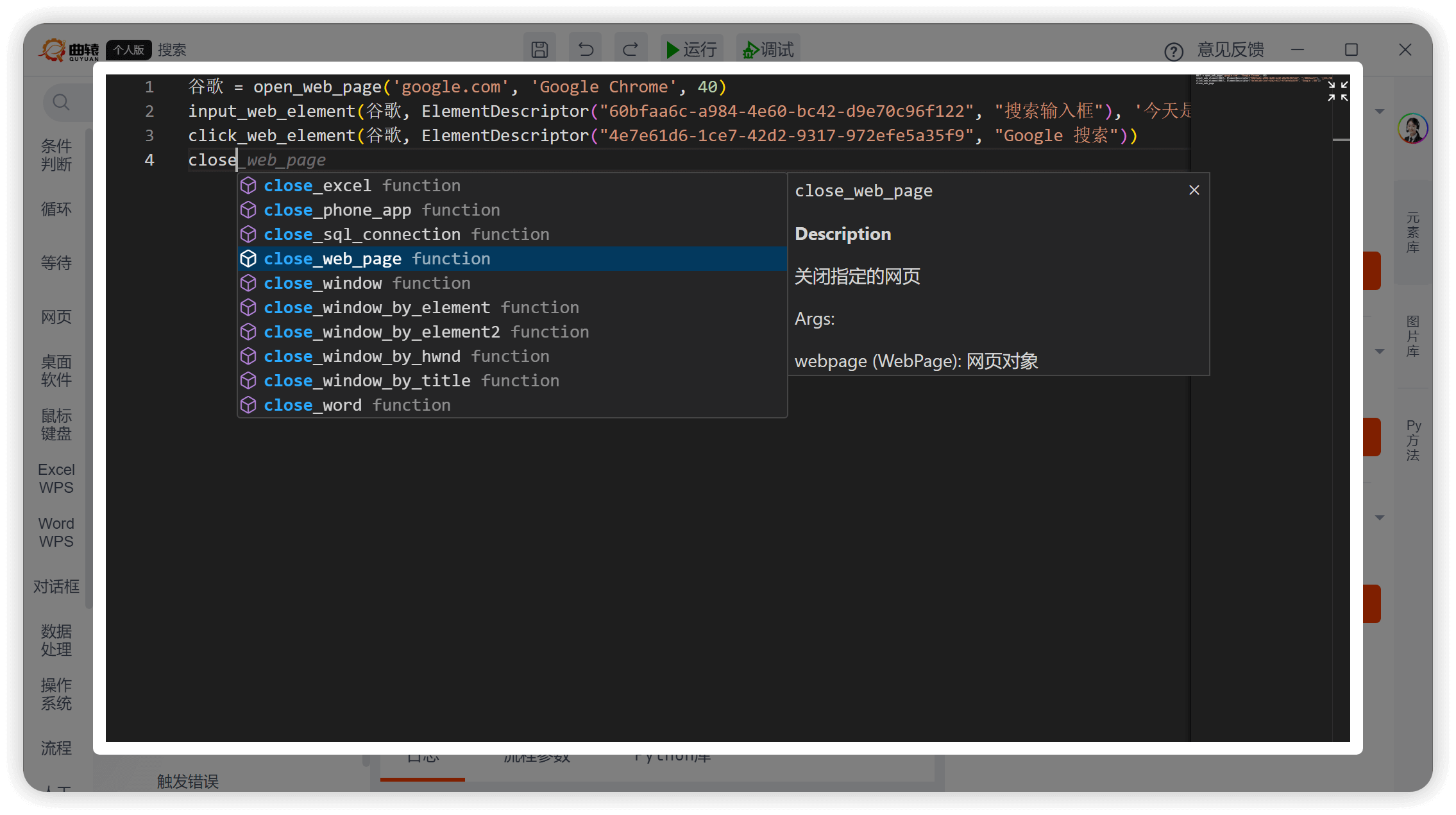Click the undo arrow icon
Image resolution: width=1456 pixels, height=815 pixels.
coord(585,49)
